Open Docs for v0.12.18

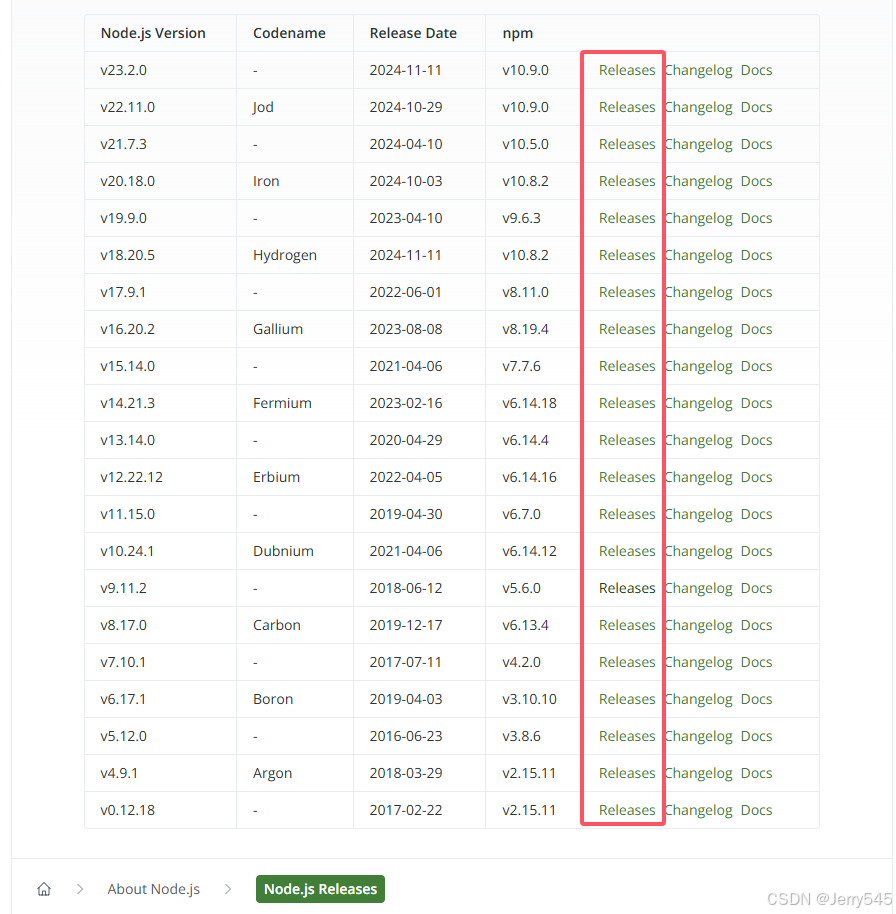pos(756,810)
